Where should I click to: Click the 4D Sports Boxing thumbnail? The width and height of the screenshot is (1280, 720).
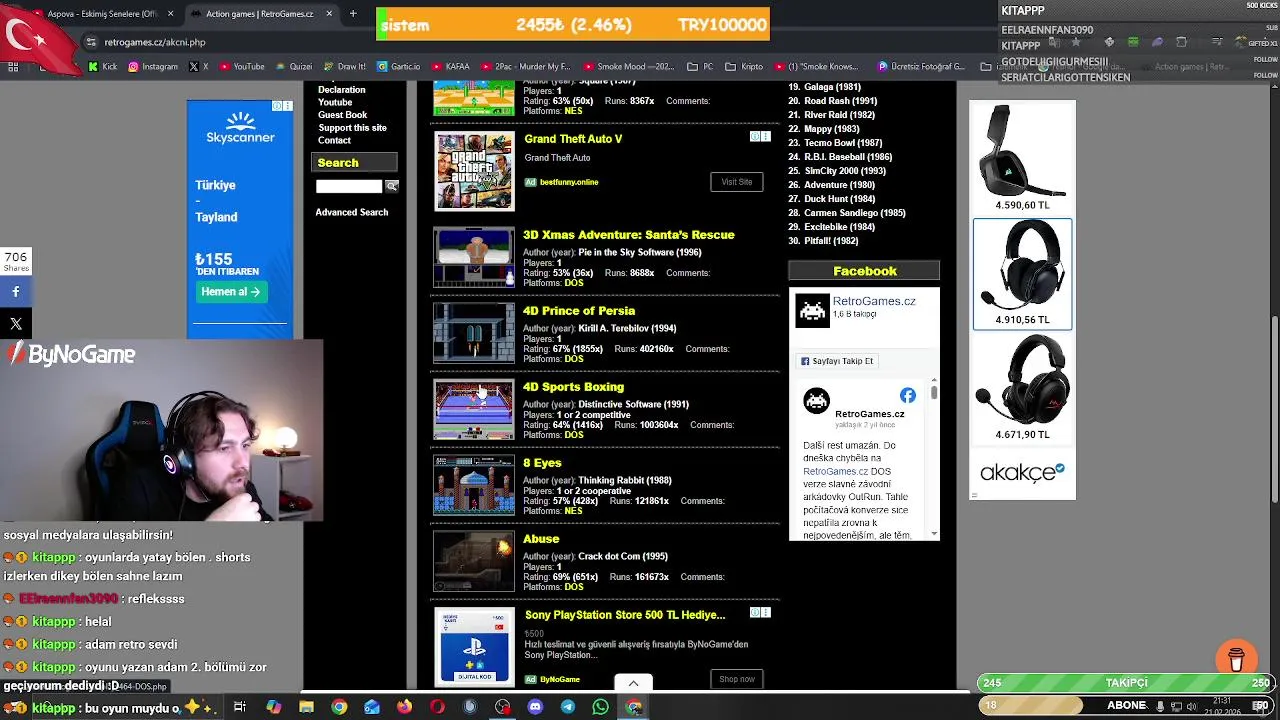click(x=474, y=409)
